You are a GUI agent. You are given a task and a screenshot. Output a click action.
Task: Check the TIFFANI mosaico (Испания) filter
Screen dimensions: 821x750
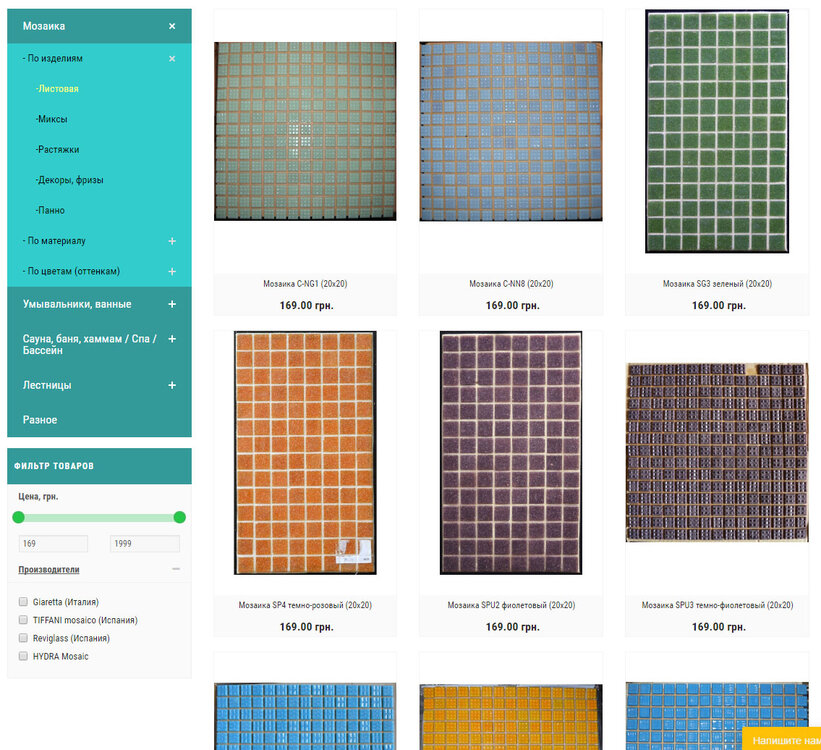[23, 620]
